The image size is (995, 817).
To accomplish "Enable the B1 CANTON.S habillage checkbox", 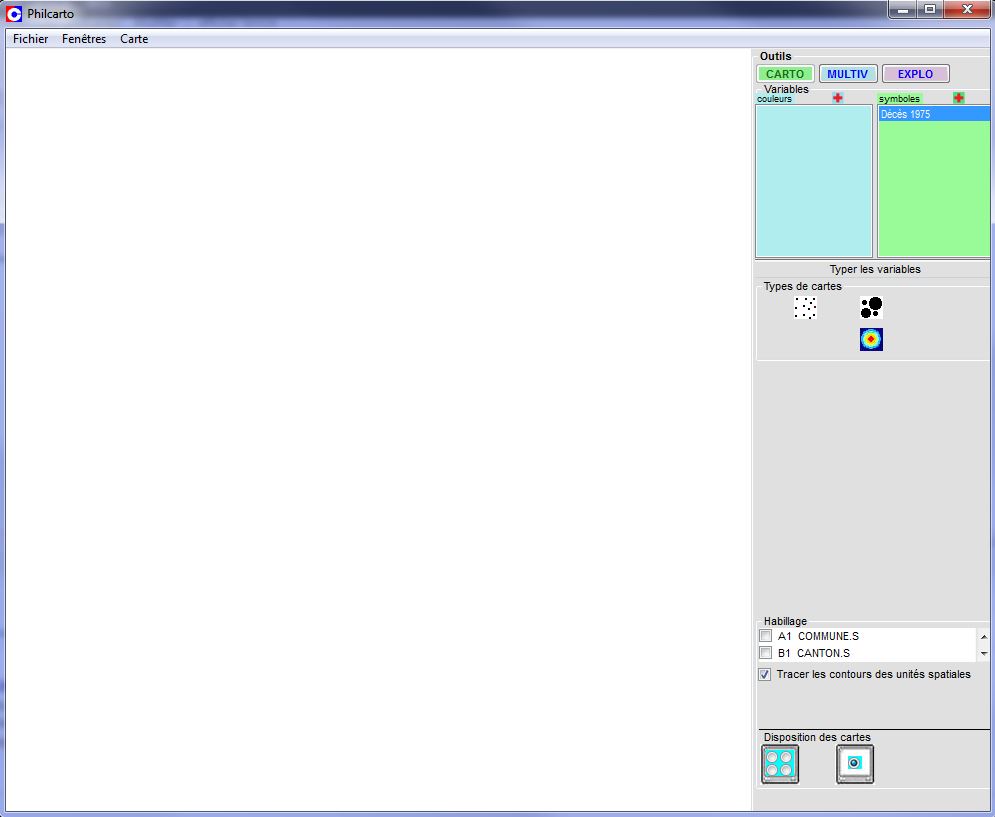I will click(766, 653).
